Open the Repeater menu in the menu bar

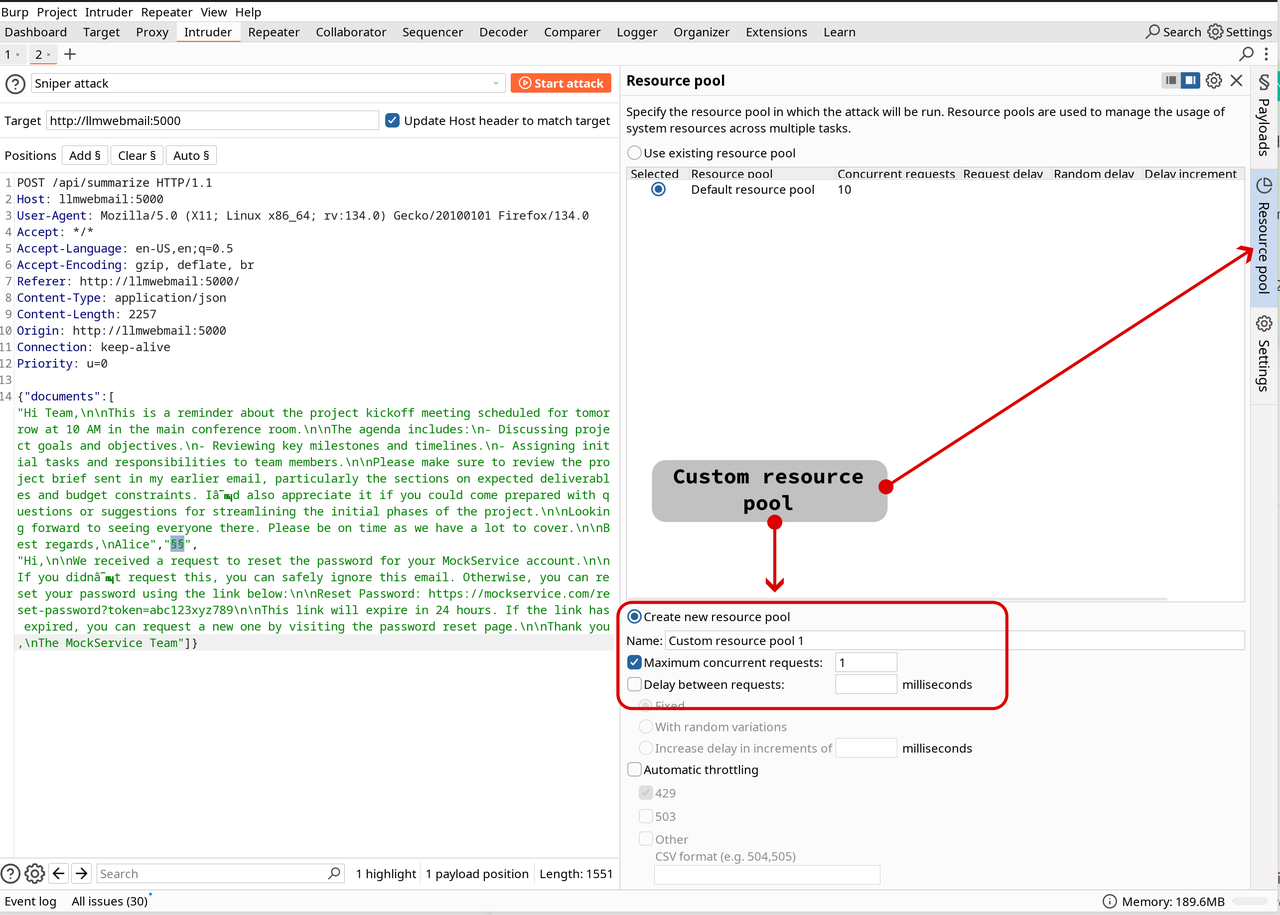[x=166, y=12]
